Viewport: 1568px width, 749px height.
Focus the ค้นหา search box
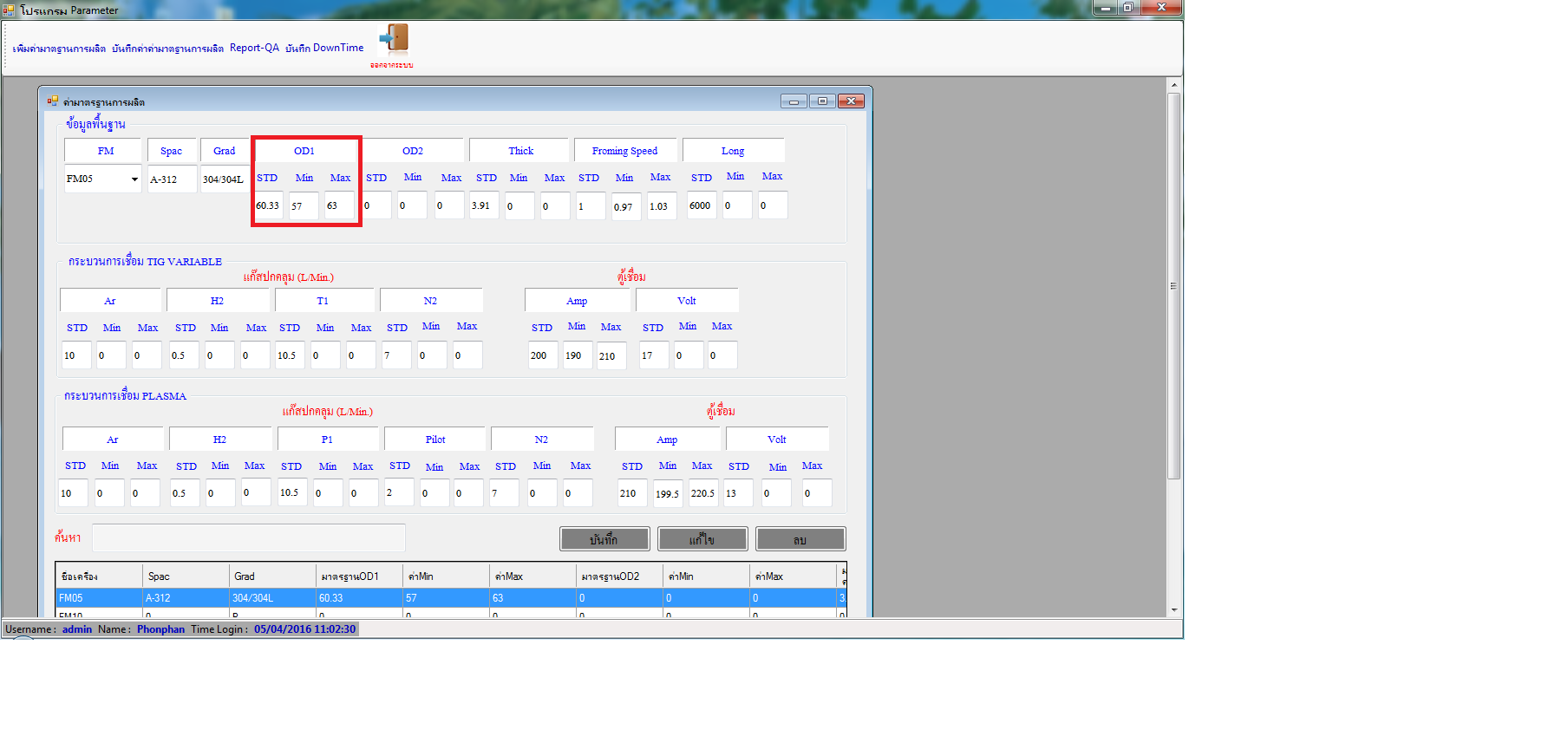(249, 537)
